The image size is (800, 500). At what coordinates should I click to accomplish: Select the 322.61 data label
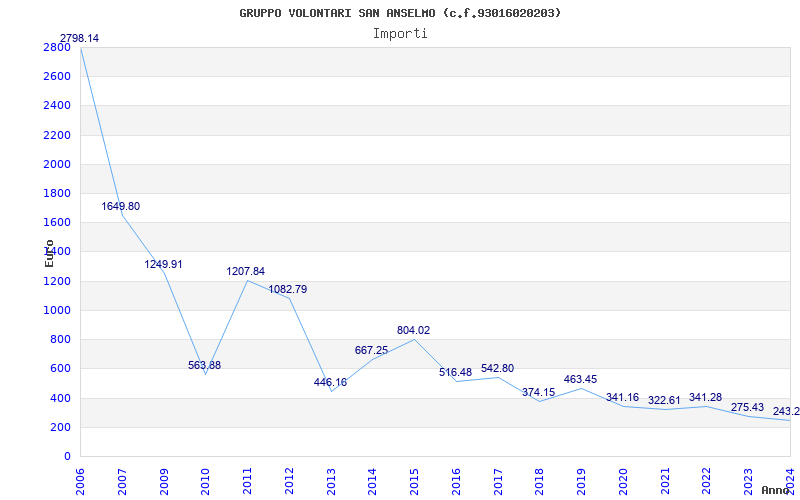[x=664, y=401]
